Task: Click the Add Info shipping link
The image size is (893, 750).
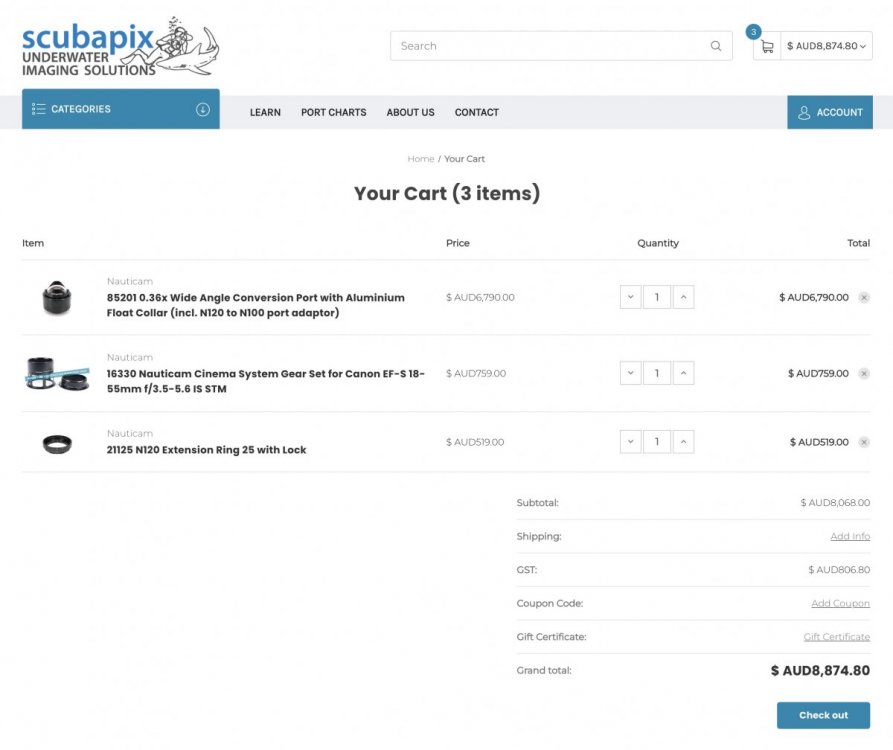Action: (850, 536)
